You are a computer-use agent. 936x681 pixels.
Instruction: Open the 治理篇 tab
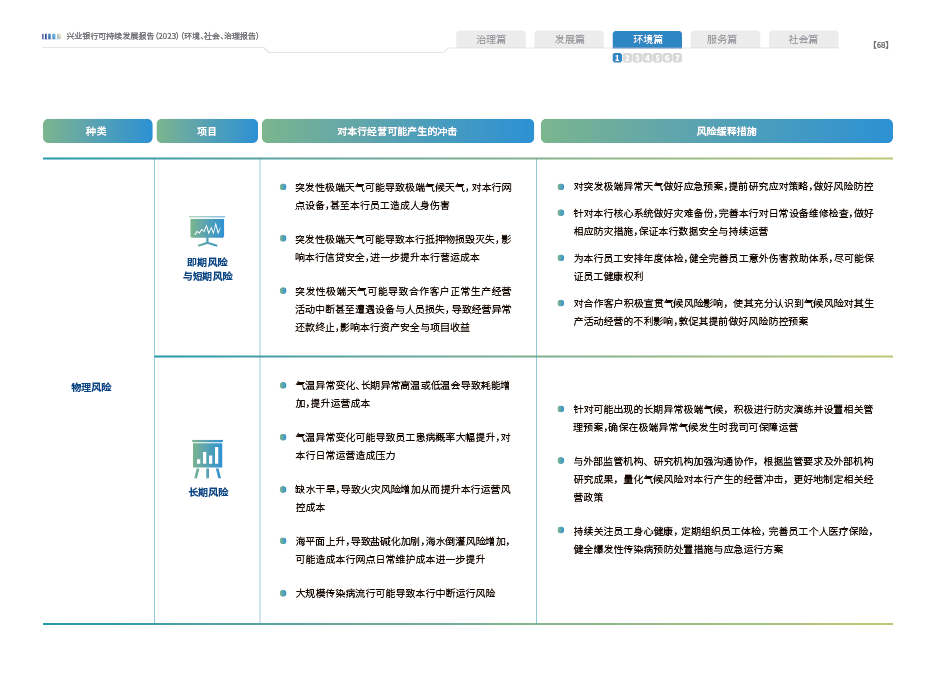[x=491, y=40]
